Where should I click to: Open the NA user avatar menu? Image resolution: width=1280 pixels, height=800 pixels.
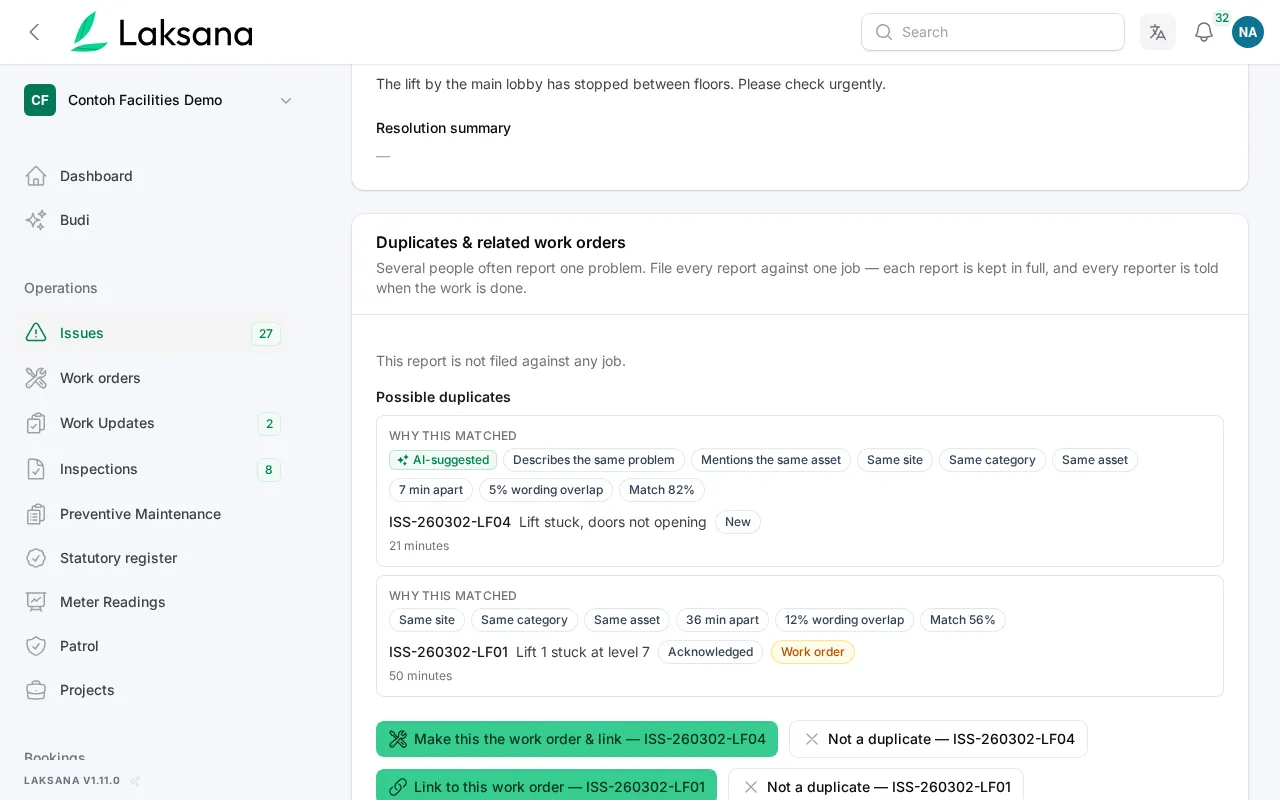[1248, 32]
